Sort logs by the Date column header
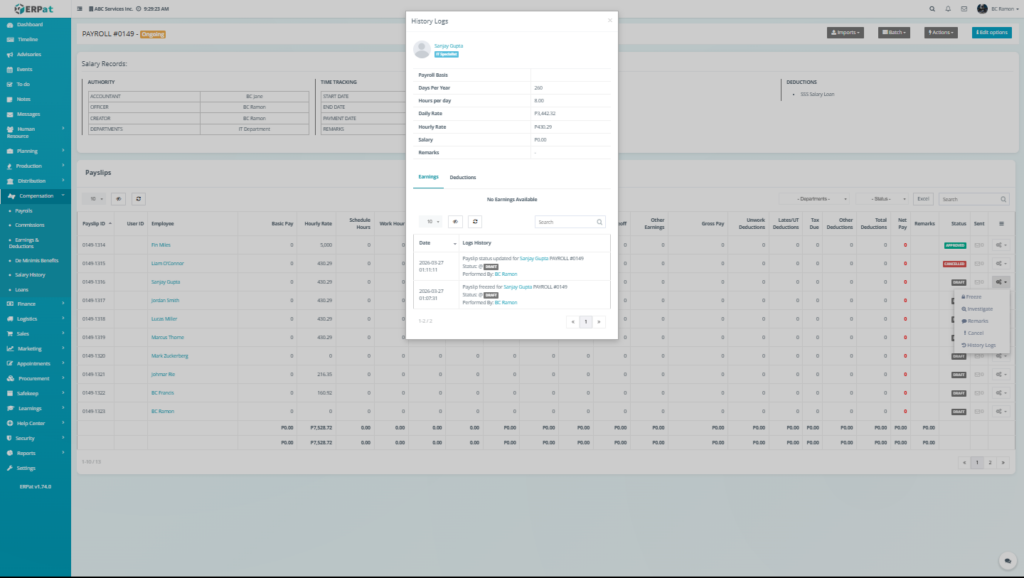 pyautogui.click(x=425, y=243)
